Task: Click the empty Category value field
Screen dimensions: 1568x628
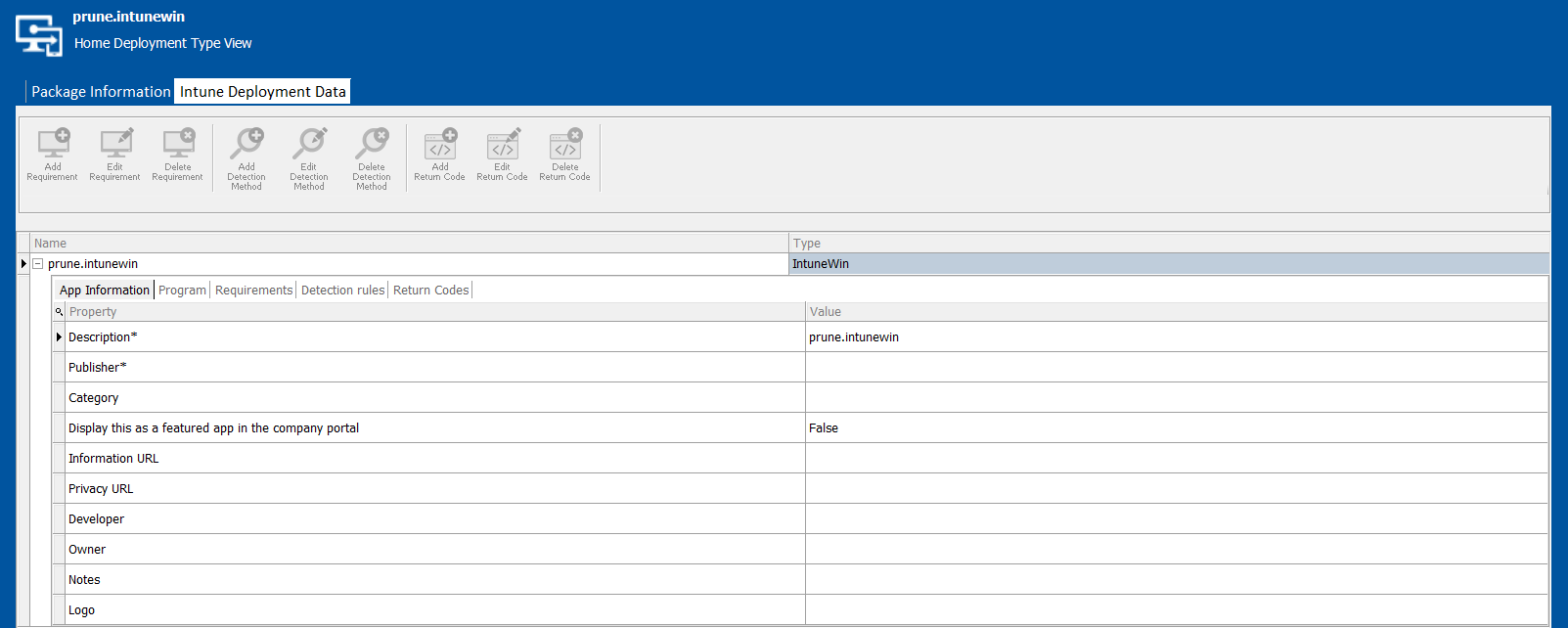Action: point(1177,398)
